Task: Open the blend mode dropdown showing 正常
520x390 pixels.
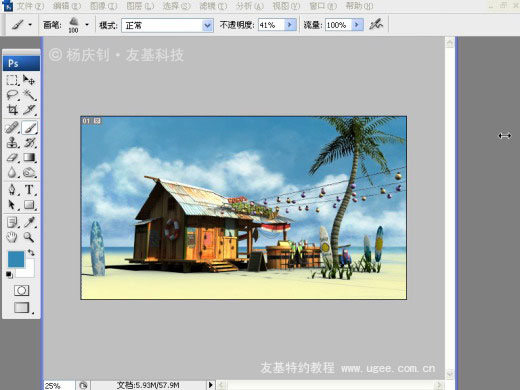Action: [x=167, y=25]
